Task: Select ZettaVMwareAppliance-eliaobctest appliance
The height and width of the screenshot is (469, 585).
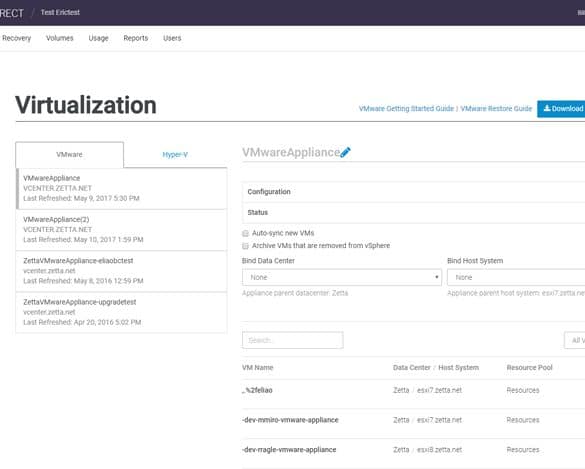Action: [x=122, y=271]
